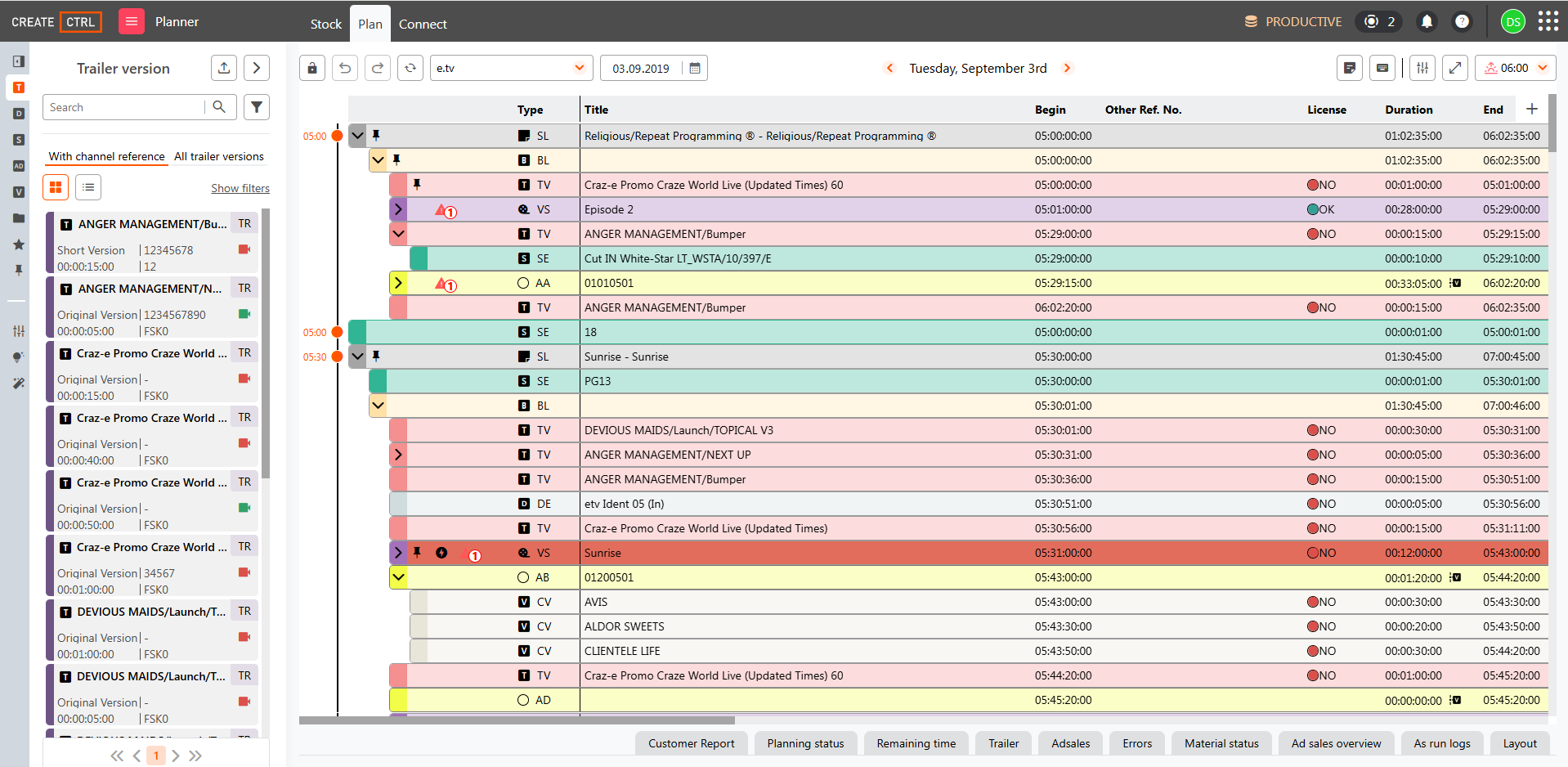Click the CREATE CTRL logo

point(56,22)
